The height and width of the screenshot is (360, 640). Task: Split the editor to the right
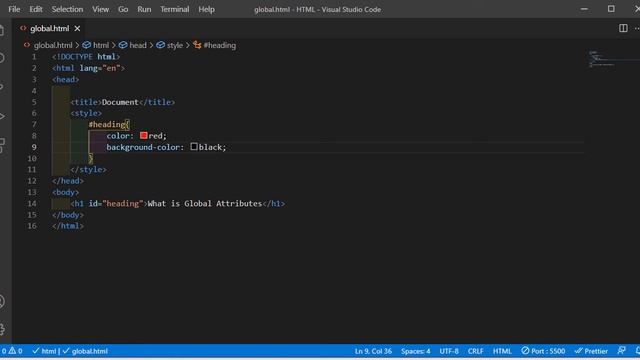(x=623, y=28)
